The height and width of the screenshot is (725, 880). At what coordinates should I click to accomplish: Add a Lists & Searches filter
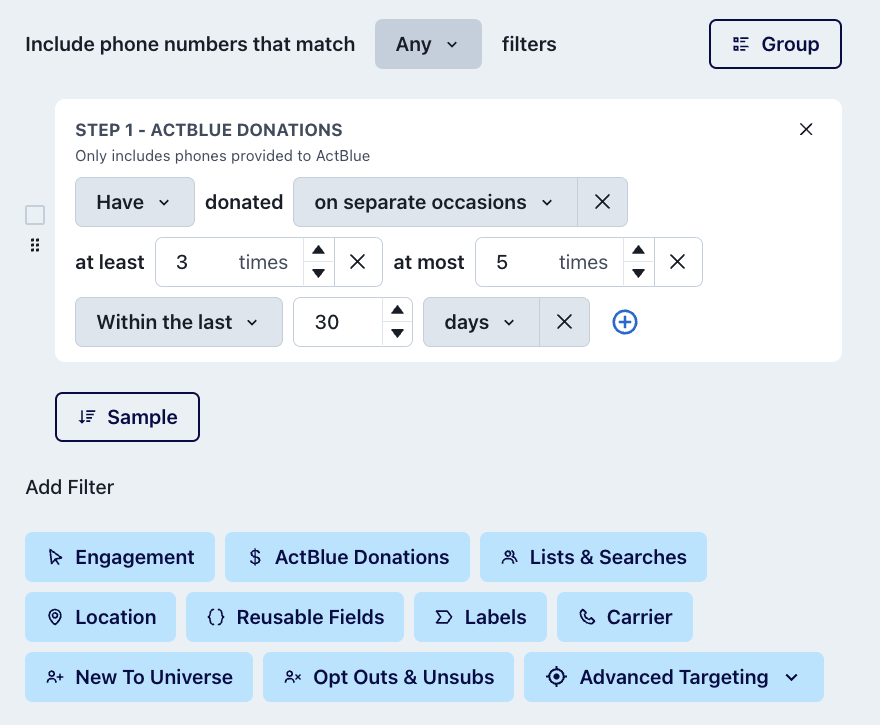pos(593,557)
